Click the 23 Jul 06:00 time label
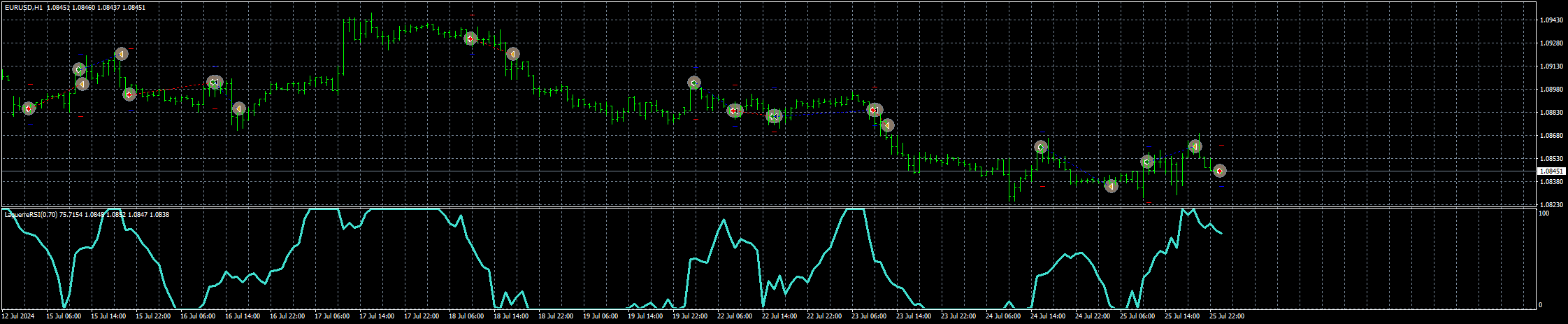 coord(869,316)
